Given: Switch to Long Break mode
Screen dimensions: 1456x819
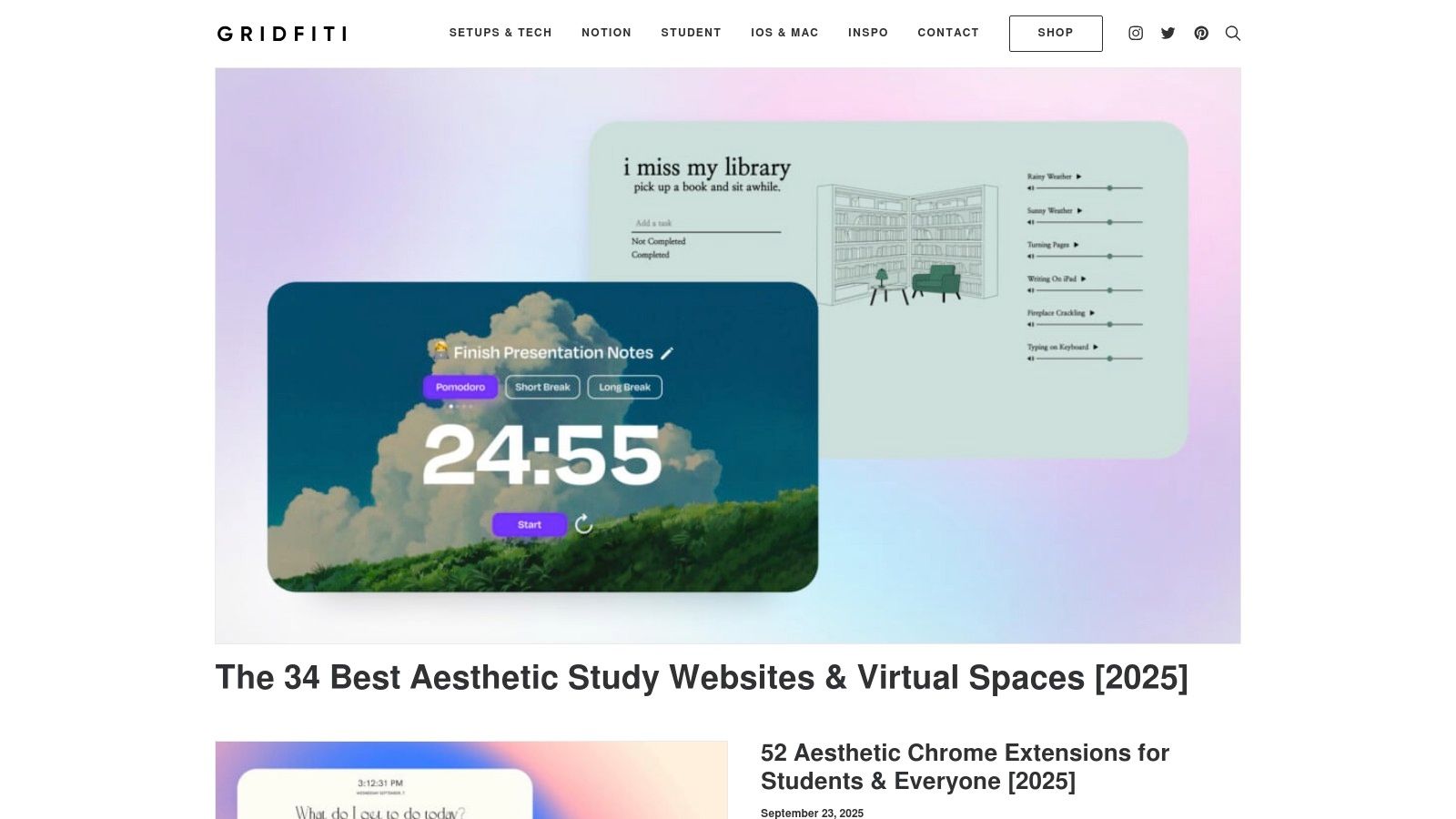Looking at the screenshot, I should (624, 387).
